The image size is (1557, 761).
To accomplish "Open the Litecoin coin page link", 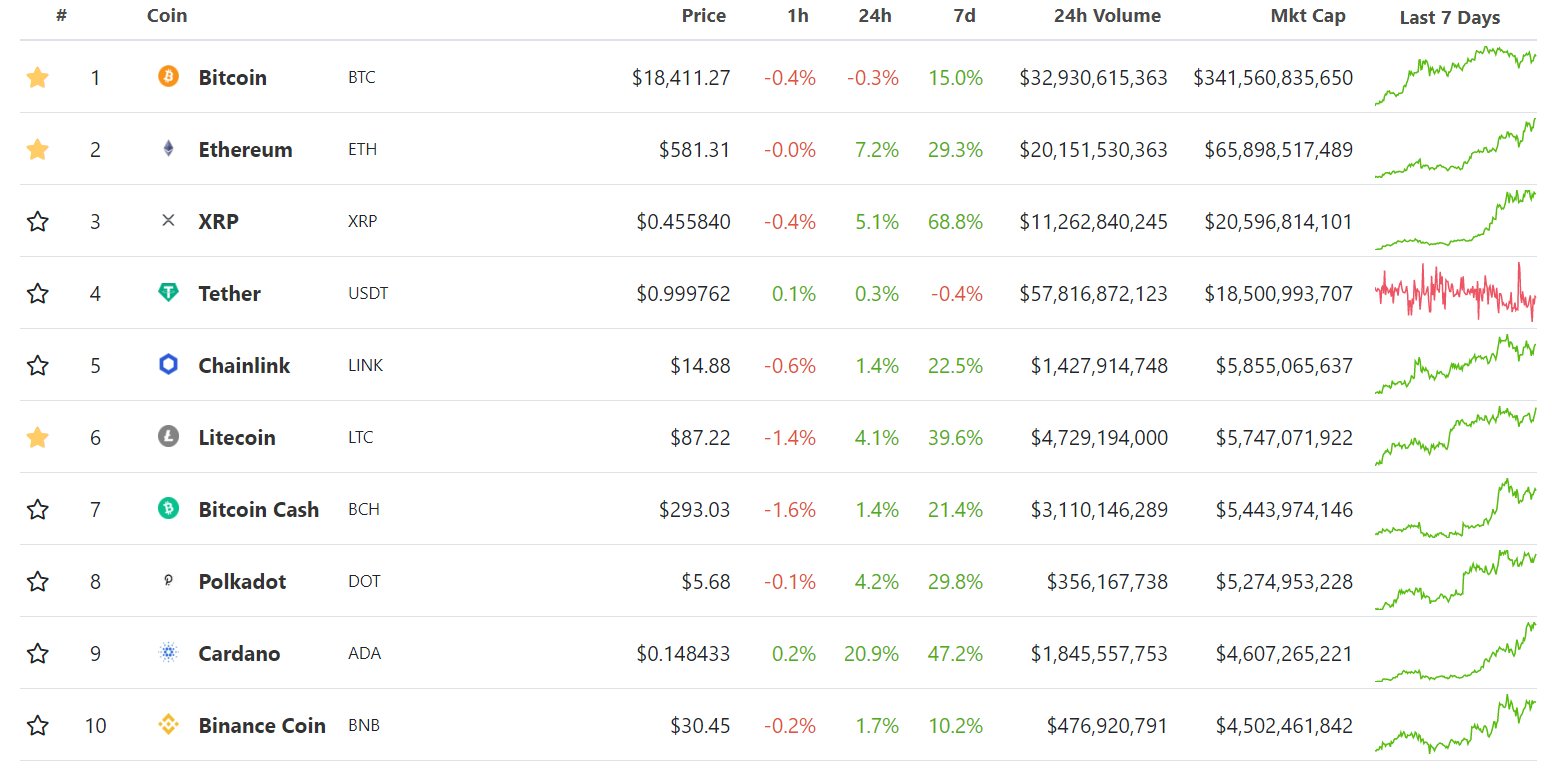I will pos(237,437).
